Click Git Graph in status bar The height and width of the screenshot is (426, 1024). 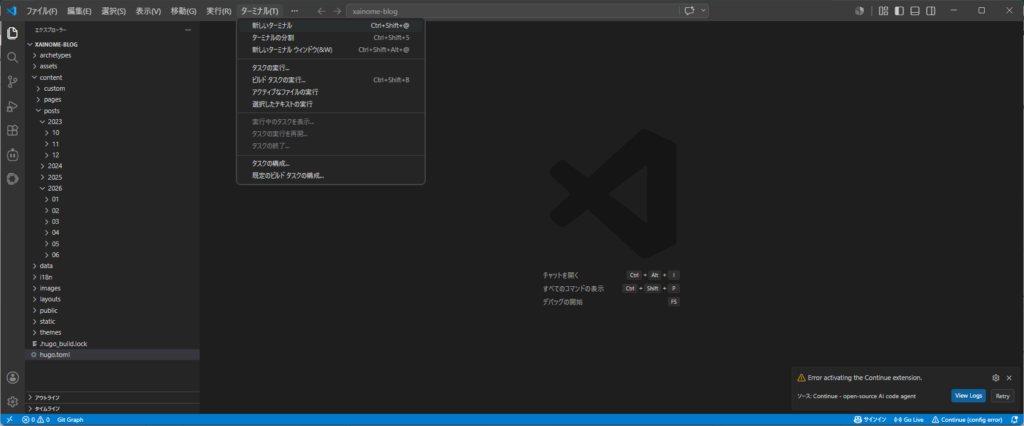click(x=70, y=419)
